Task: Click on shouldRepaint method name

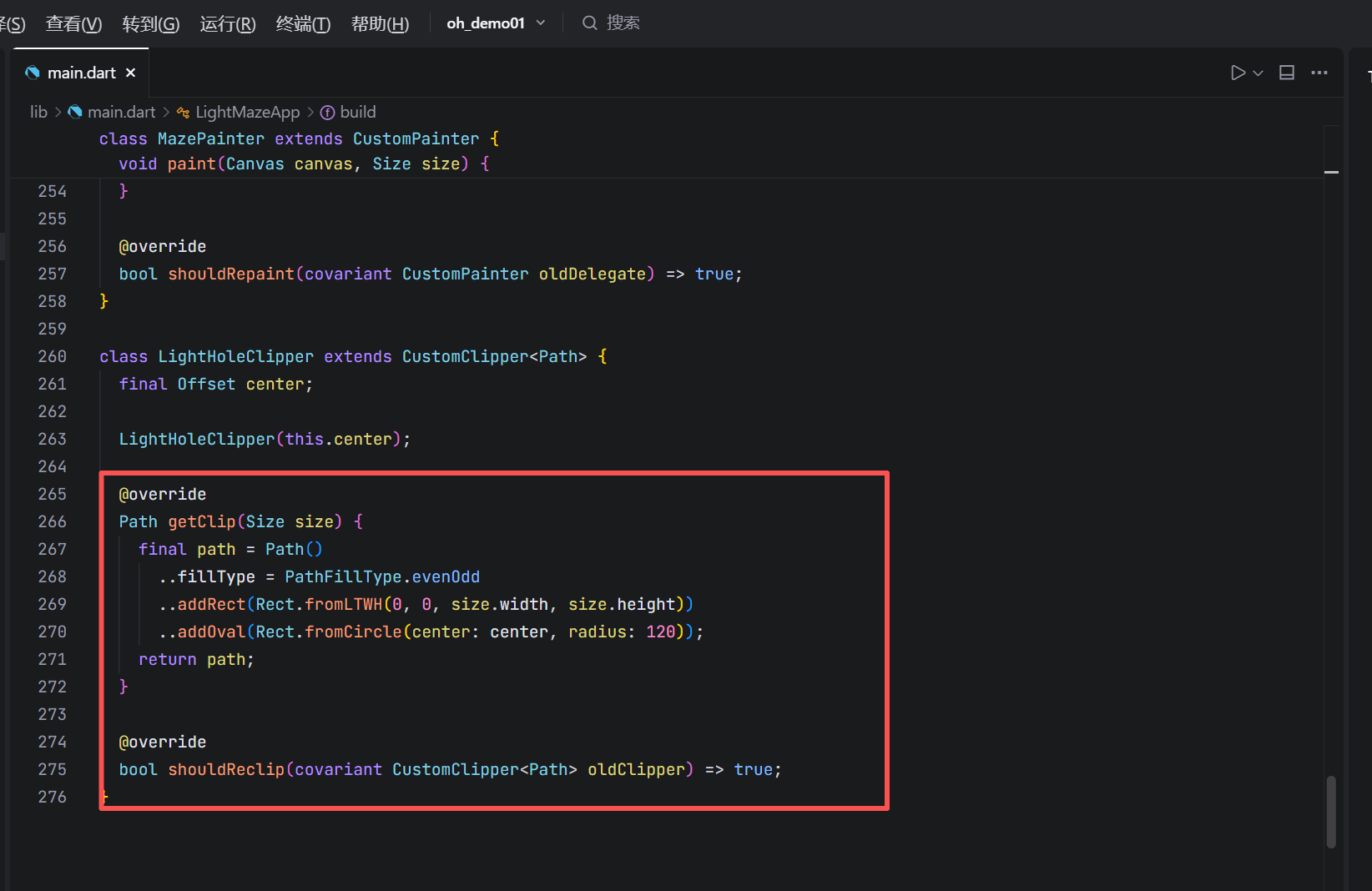Action: pyautogui.click(x=231, y=274)
